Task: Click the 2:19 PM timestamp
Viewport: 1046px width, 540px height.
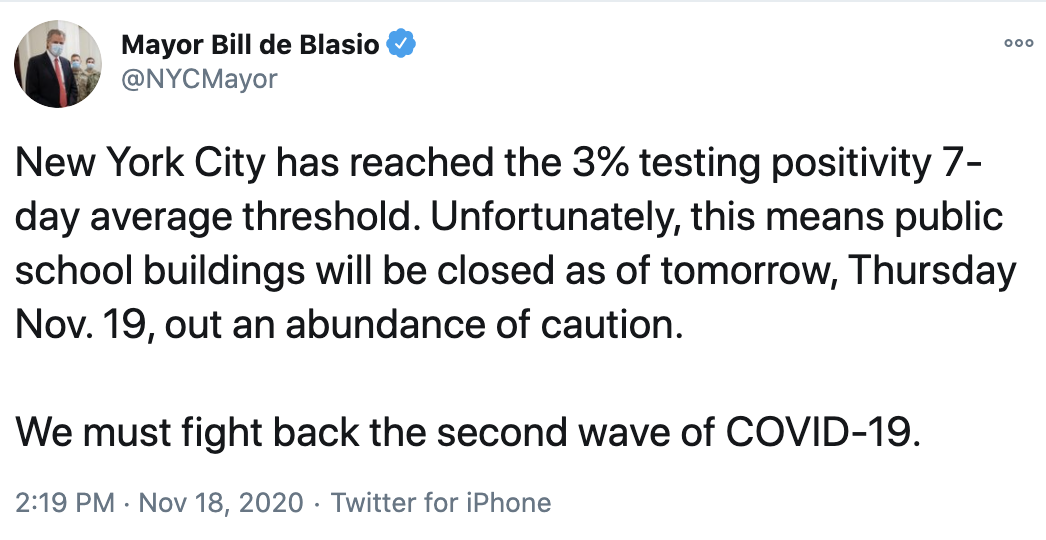Action: [x=65, y=503]
